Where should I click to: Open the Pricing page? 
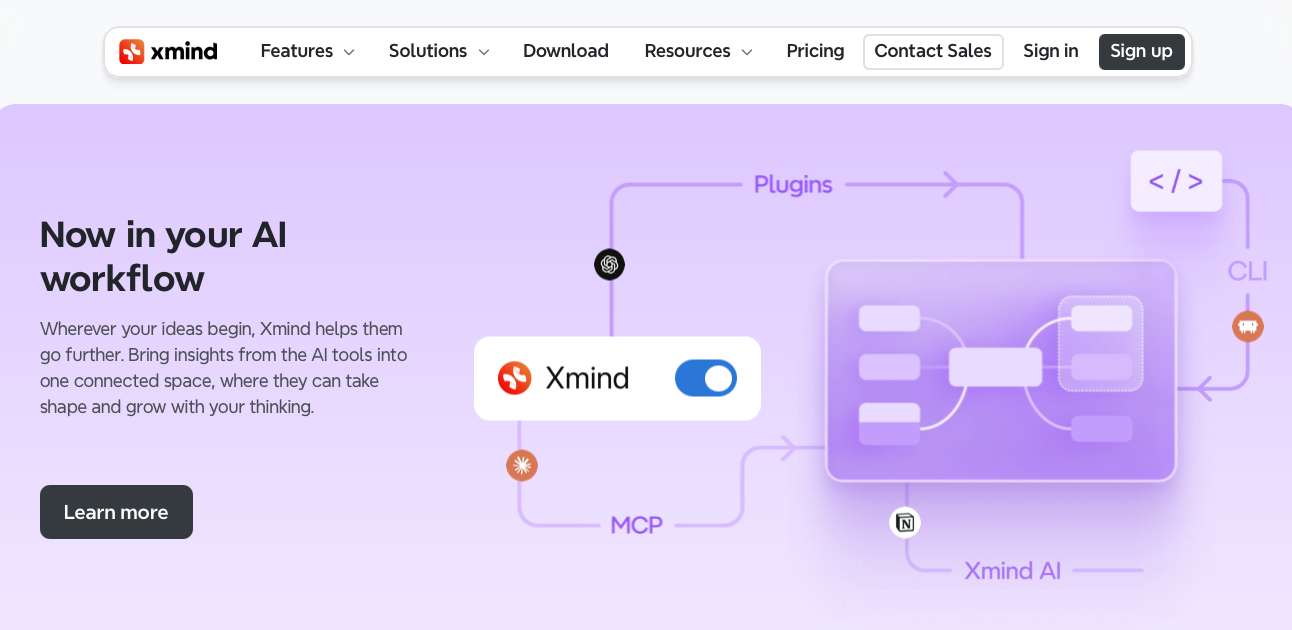pos(815,51)
